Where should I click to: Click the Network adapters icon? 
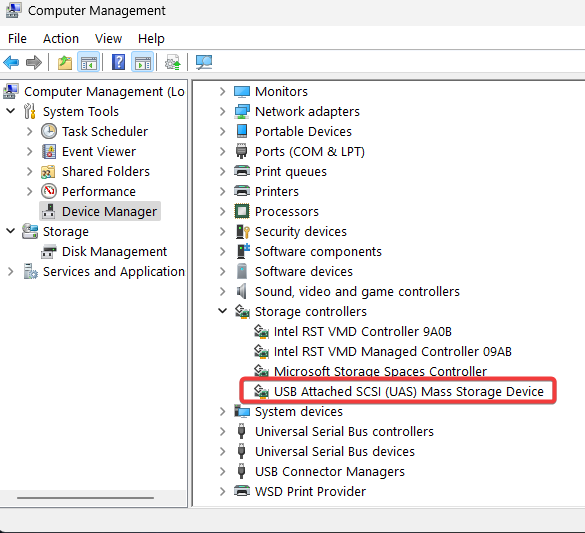[x=242, y=112]
